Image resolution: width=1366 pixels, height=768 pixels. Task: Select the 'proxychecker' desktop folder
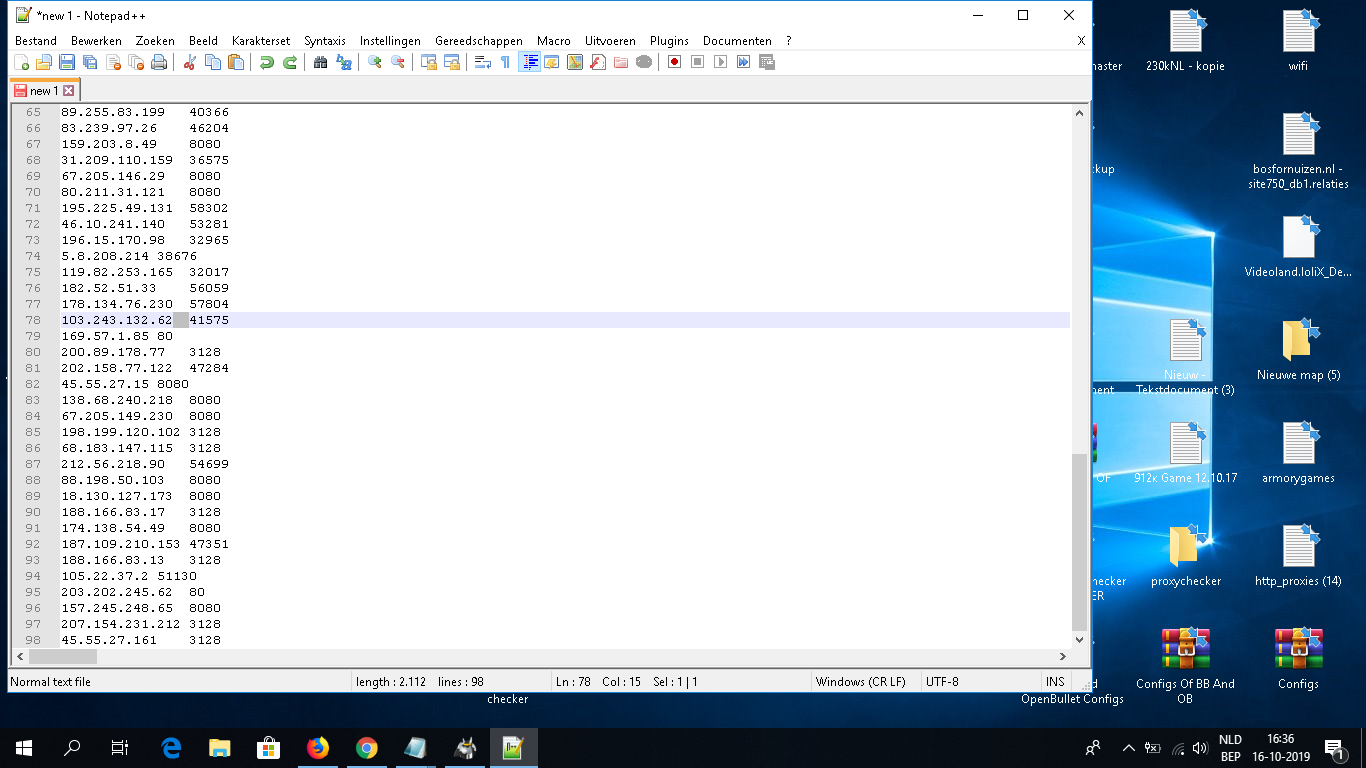1185,557
